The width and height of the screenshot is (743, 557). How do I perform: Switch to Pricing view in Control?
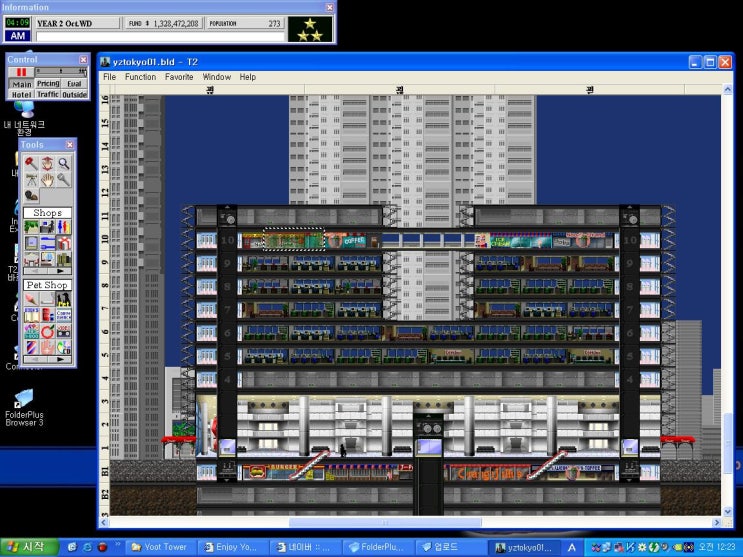(x=48, y=84)
